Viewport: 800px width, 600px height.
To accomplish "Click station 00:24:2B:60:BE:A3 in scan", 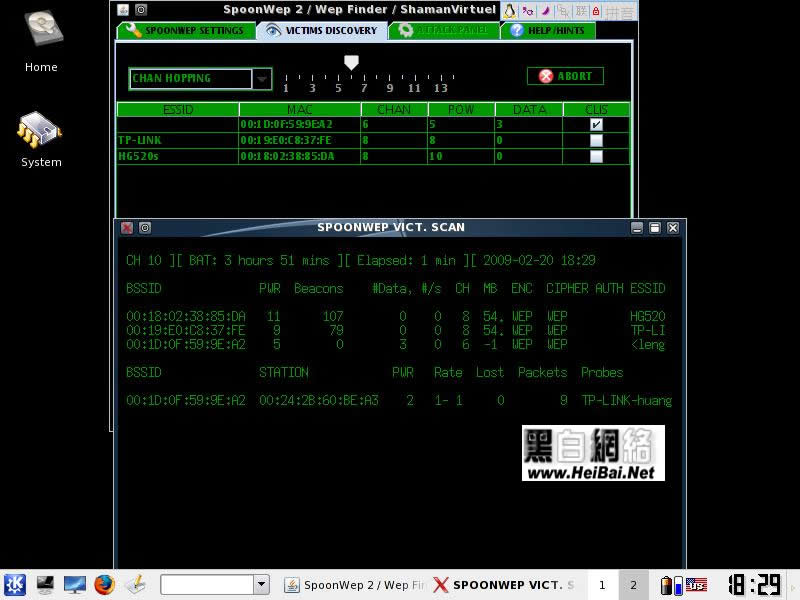I will 319,401.
